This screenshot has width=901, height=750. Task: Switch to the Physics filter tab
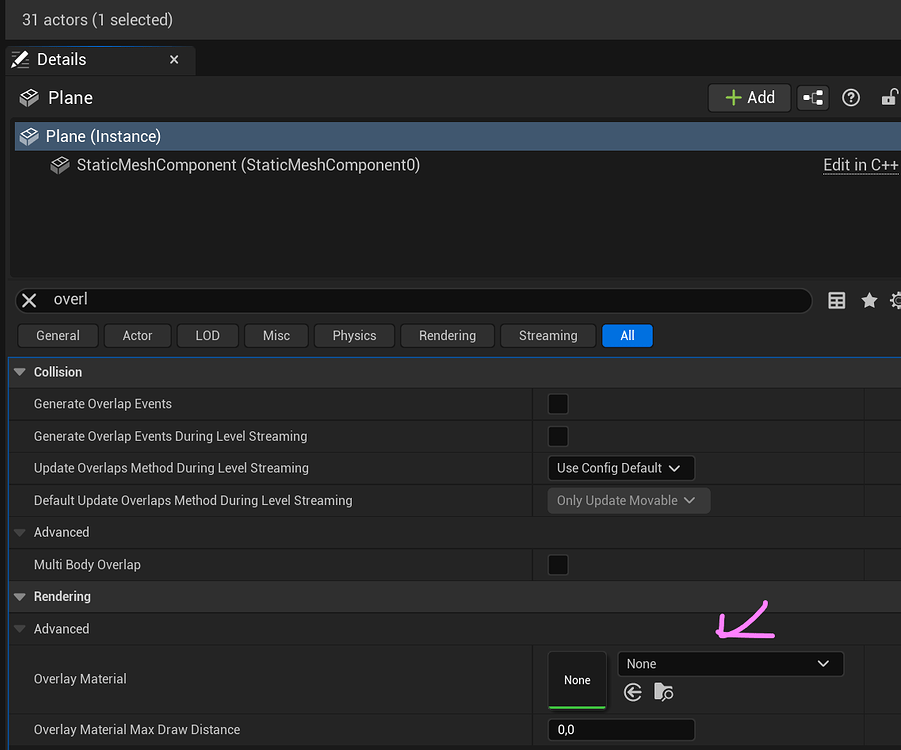click(x=353, y=336)
